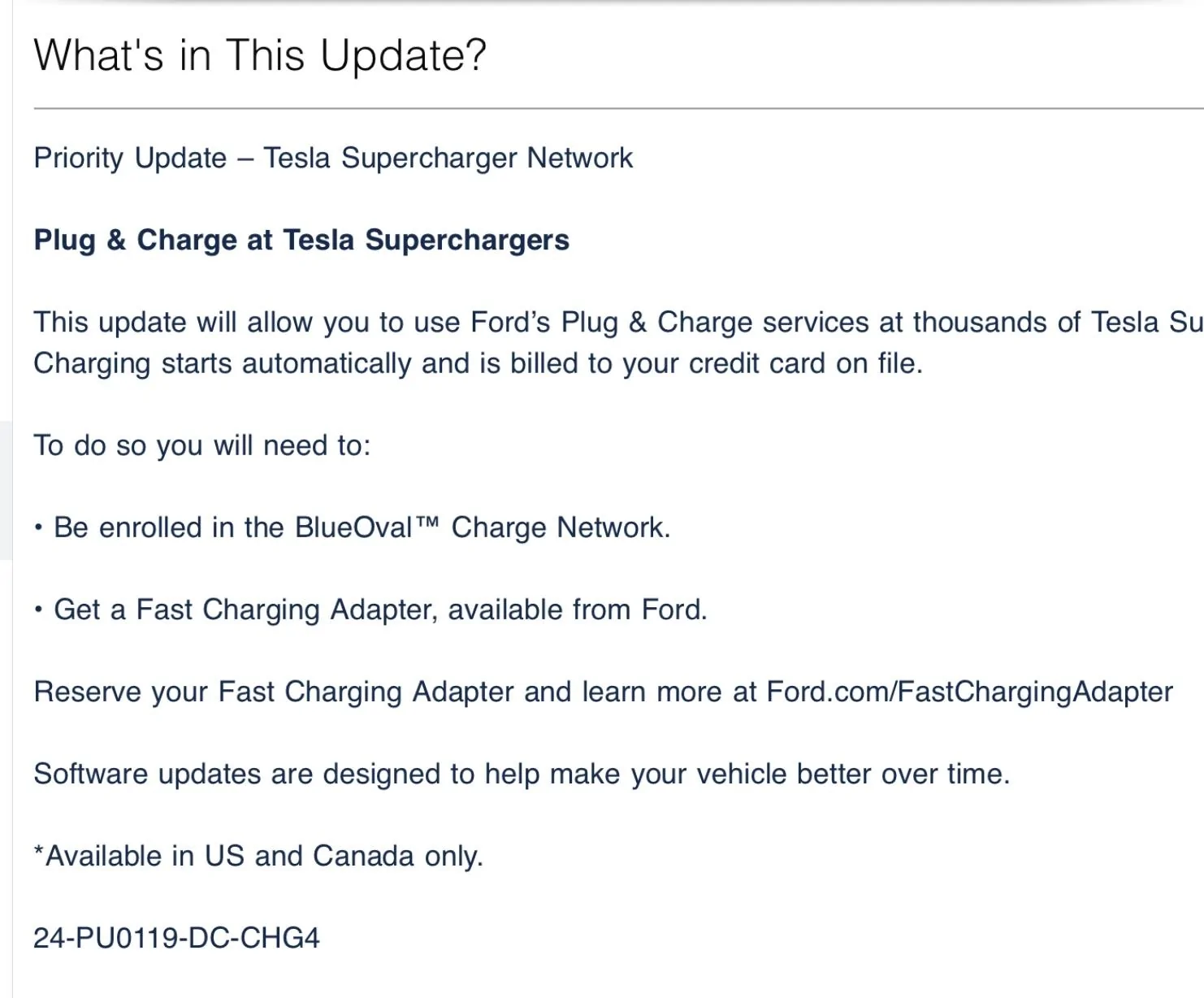Click the horizontal divider below the heading
Image resolution: width=1204 pixels, height=998 pixels.
click(x=617, y=108)
